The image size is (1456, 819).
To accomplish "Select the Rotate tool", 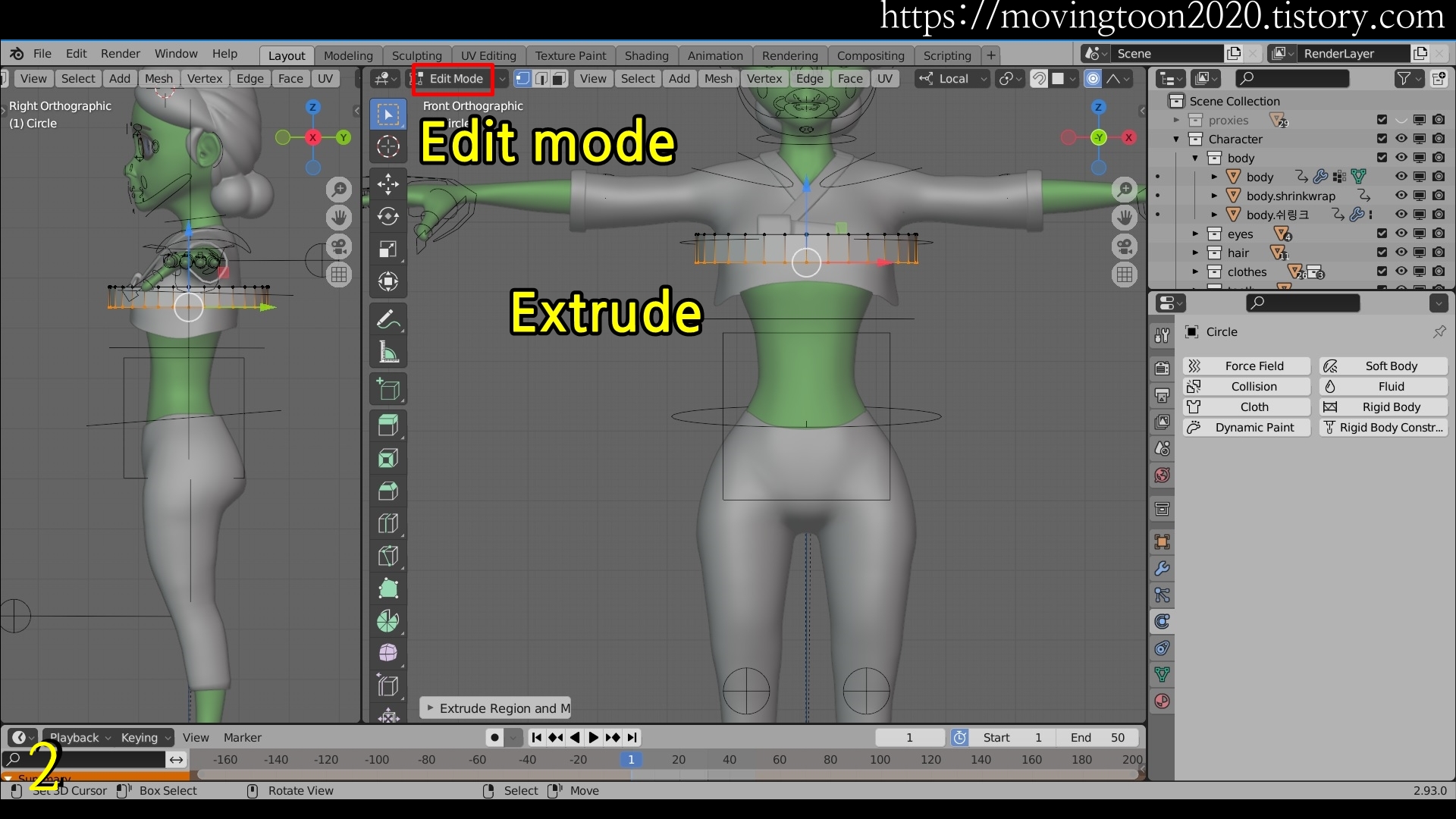I will (x=388, y=216).
